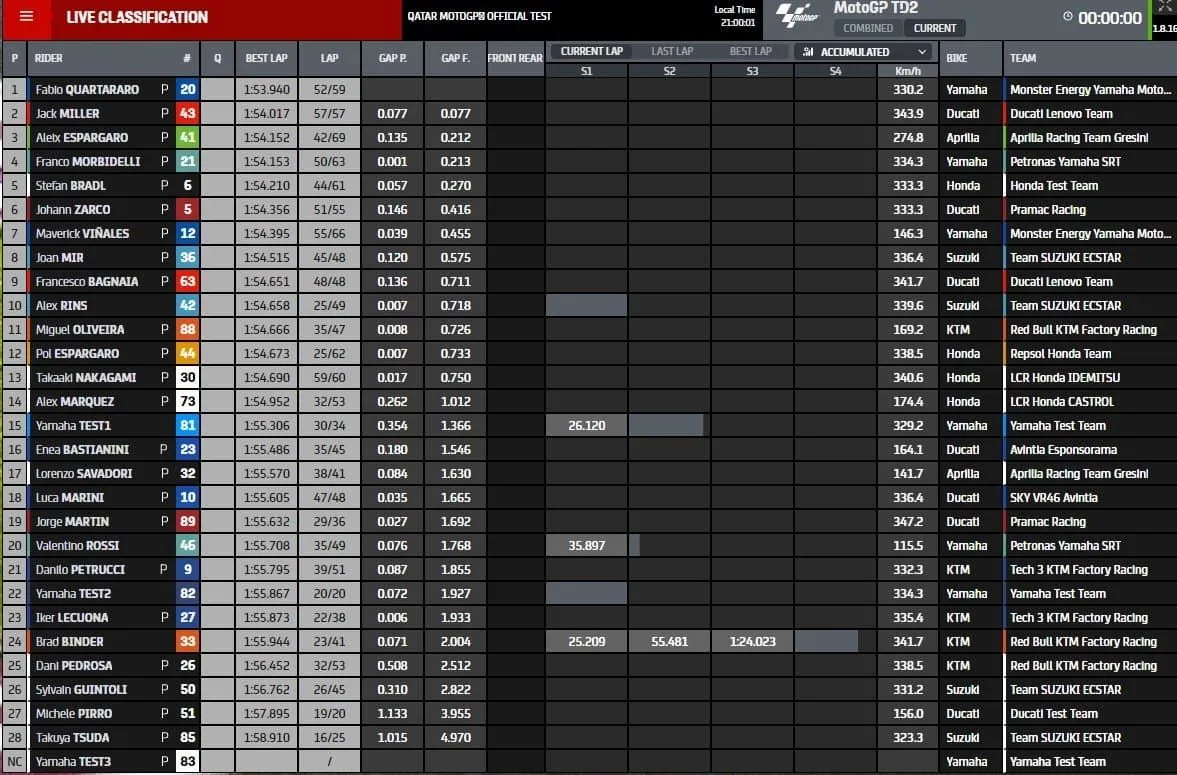Select rider Brad BINDER
This screenshot has height=775, width=1177.
69,642
